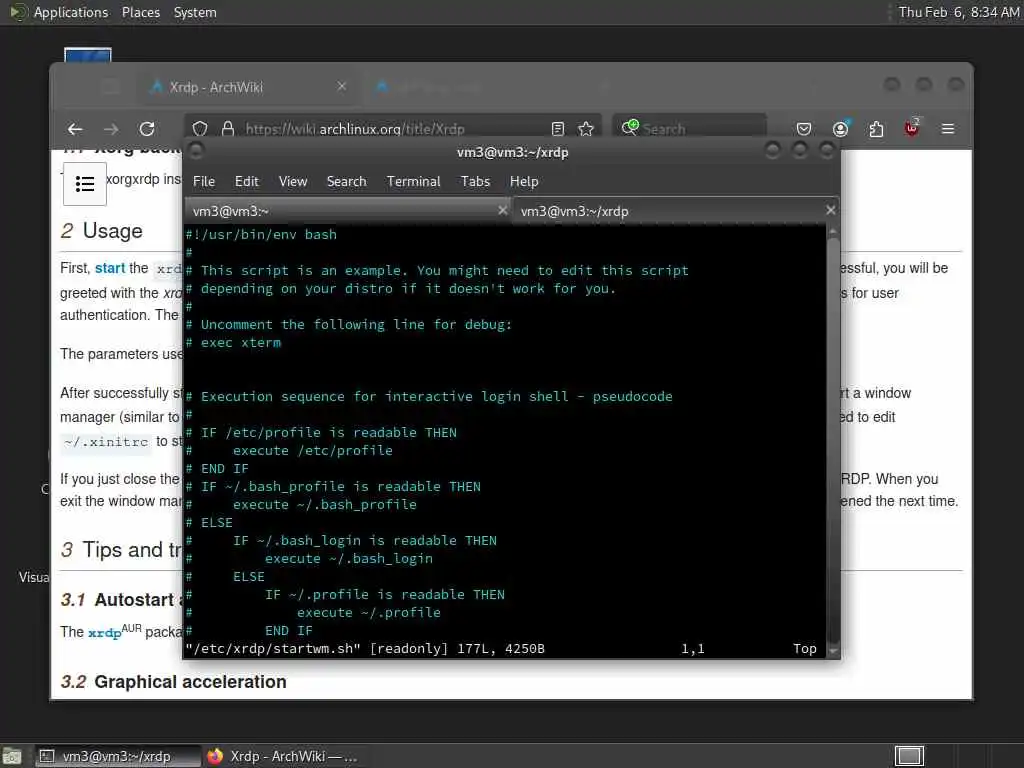The image size is (1024, 768).
Task: Follow the xrdp AUR package link
Action: (x=104, y=633)
